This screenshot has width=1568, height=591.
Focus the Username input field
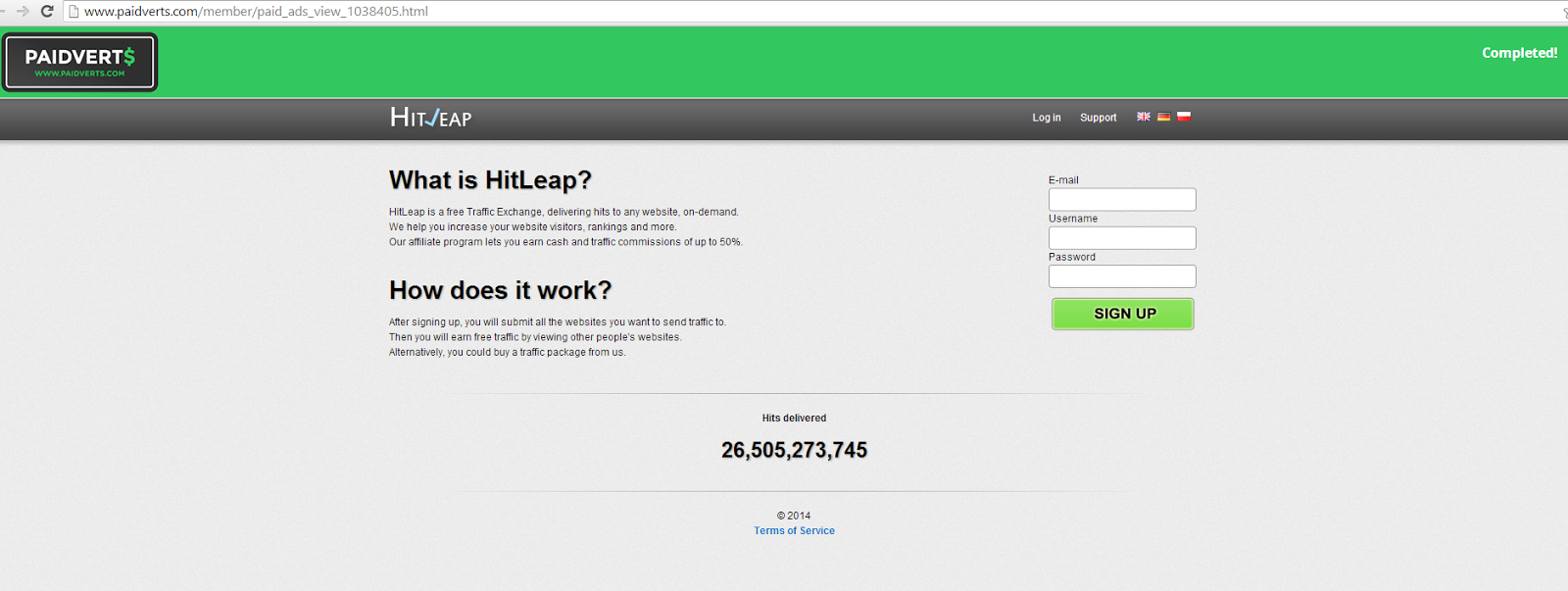click(x=1122, y=238)
